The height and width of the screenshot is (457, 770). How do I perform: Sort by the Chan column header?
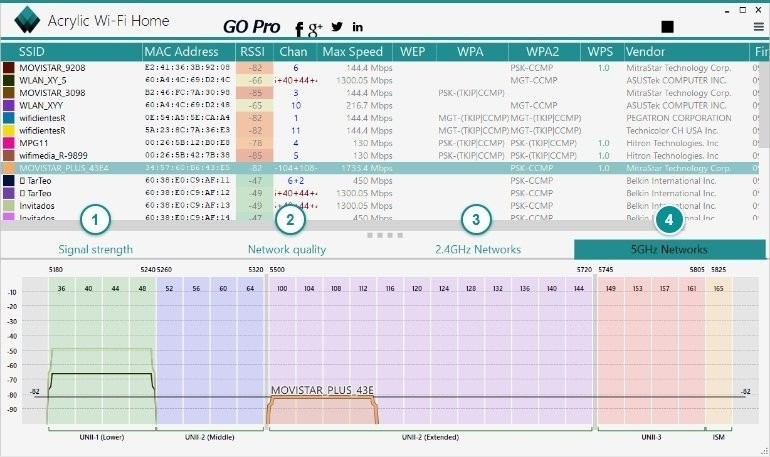(295, 52)
